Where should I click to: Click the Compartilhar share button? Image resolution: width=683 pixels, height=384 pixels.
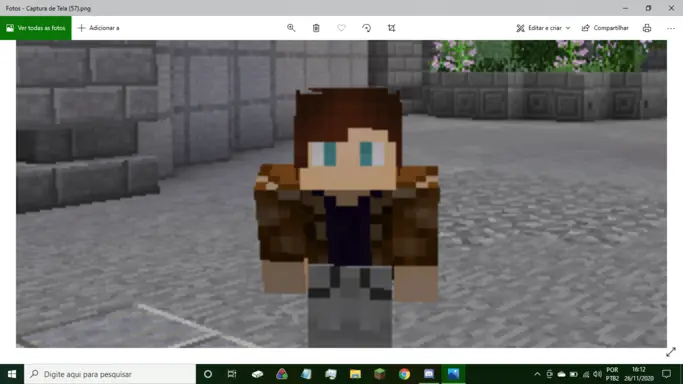pos(605,28)
